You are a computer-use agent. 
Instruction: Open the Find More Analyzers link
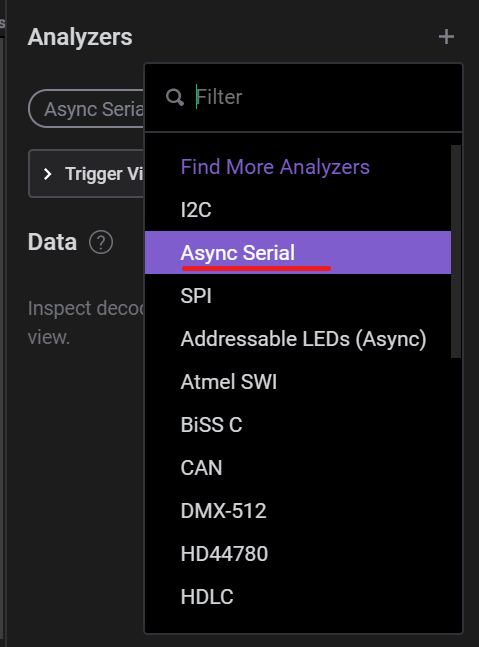tap(275, 167)
